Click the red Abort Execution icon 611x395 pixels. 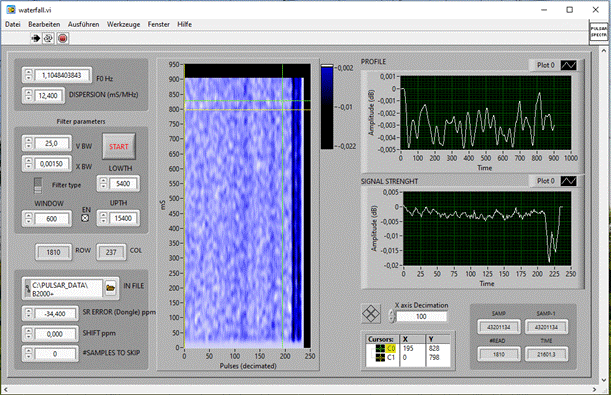click(x=63, y=38)
